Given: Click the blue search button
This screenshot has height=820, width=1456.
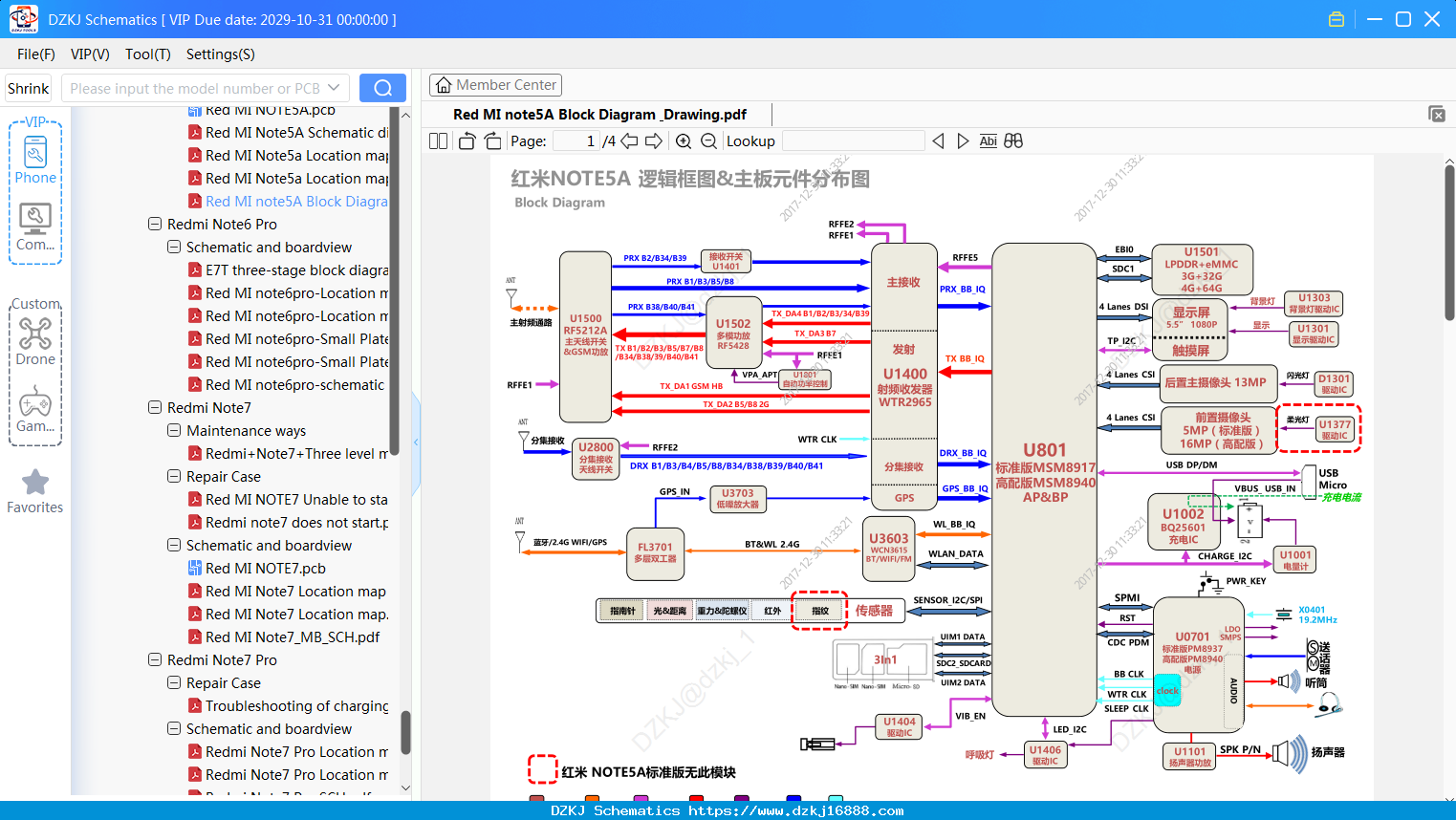Looking at the screenshot, I should click(x=382, y=88).
